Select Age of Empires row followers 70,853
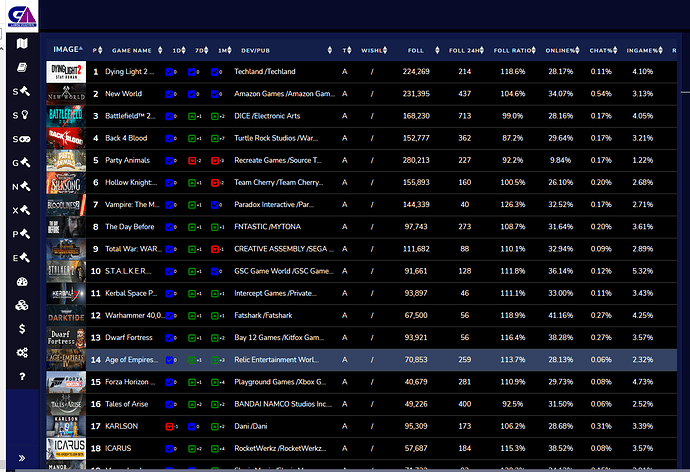Screen dimensions: 690x472 pyautogui.click(x=416, y=360)
